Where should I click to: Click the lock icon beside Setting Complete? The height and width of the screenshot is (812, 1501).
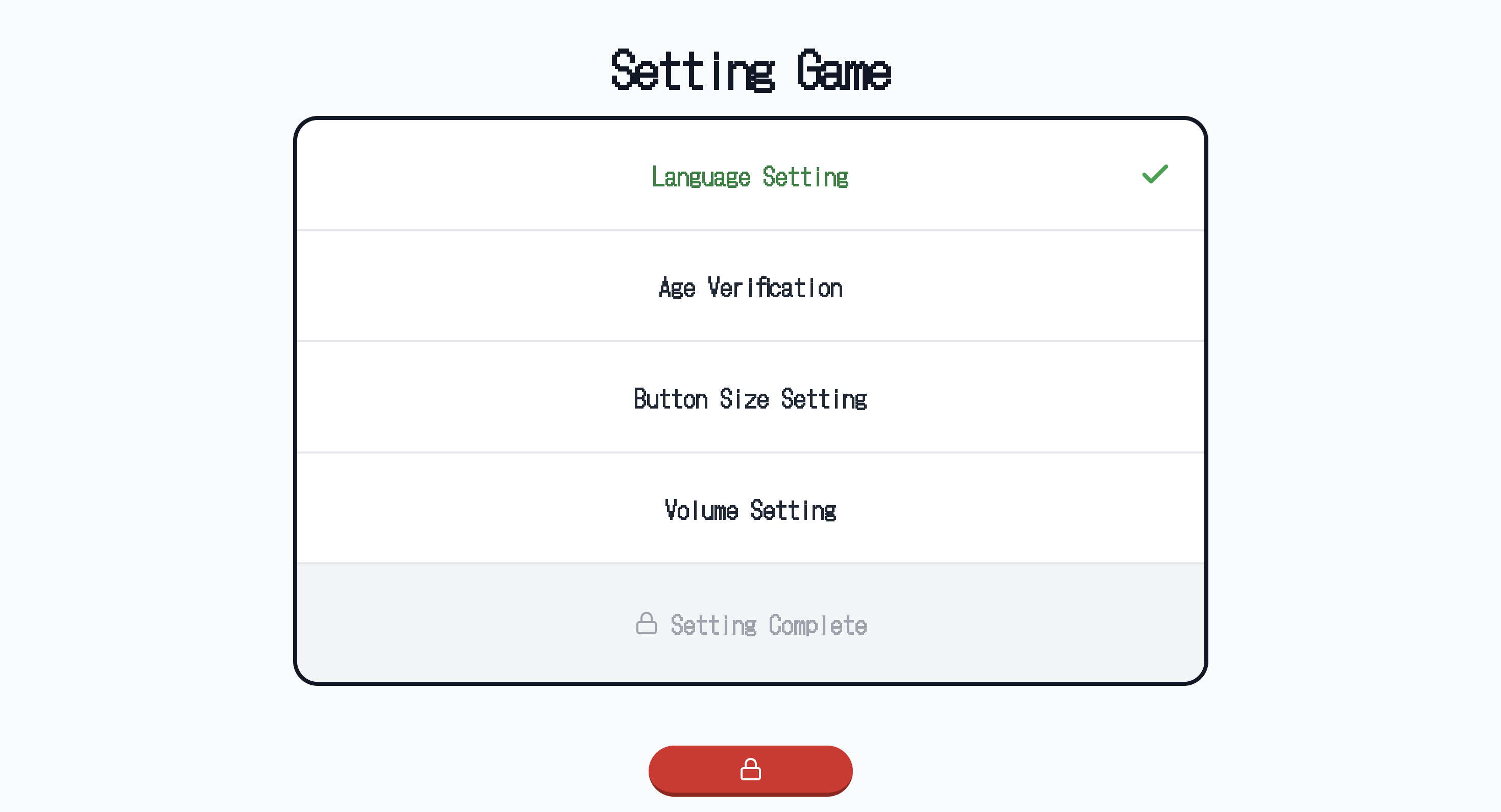click(646, 624)
